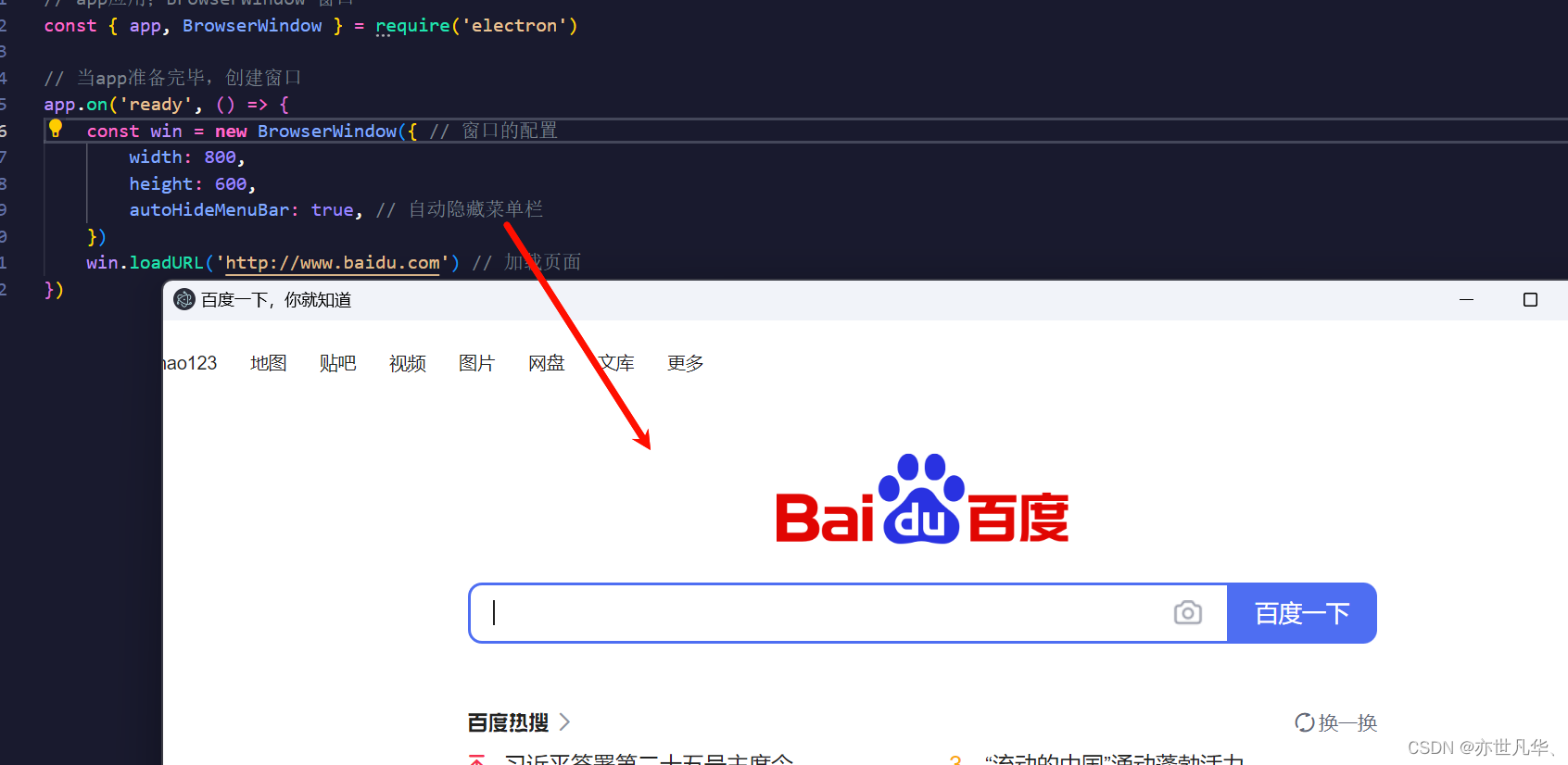Open the 贴吧 link
This screenshot has width=1568, height=765.
338,363
